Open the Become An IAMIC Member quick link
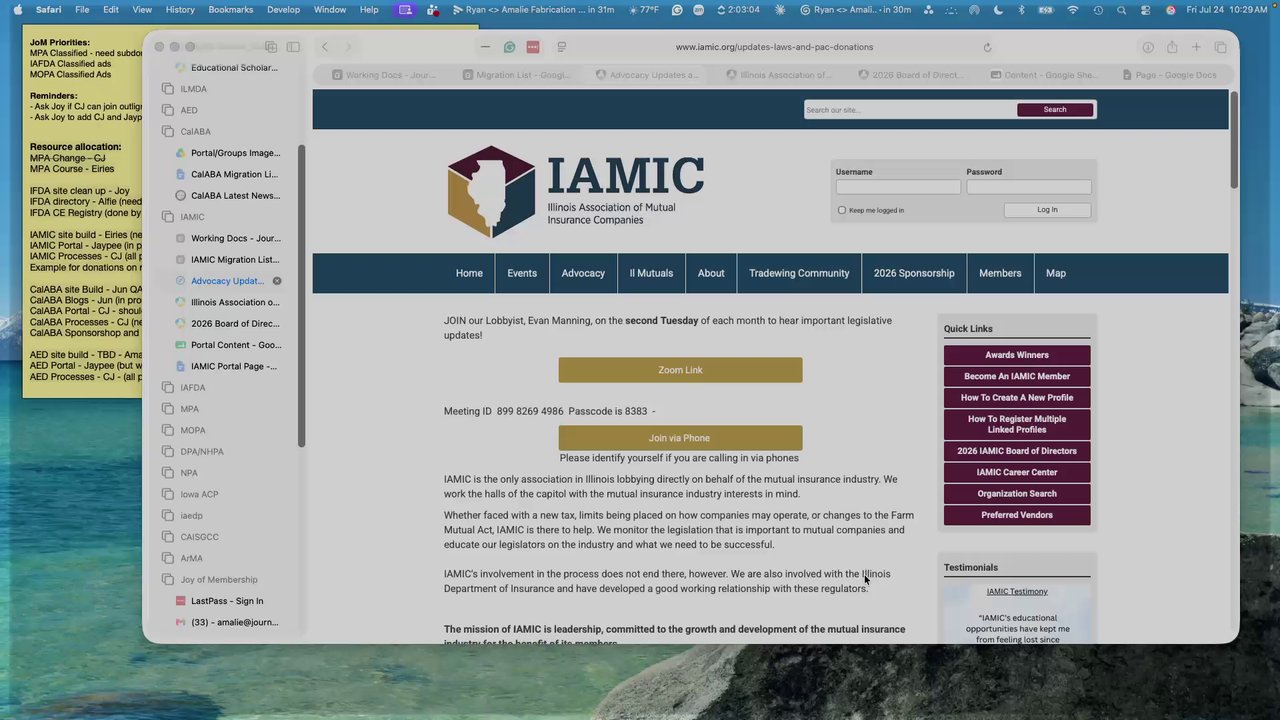This screenshot has width=1280, height=720. tap(1017, 376)
